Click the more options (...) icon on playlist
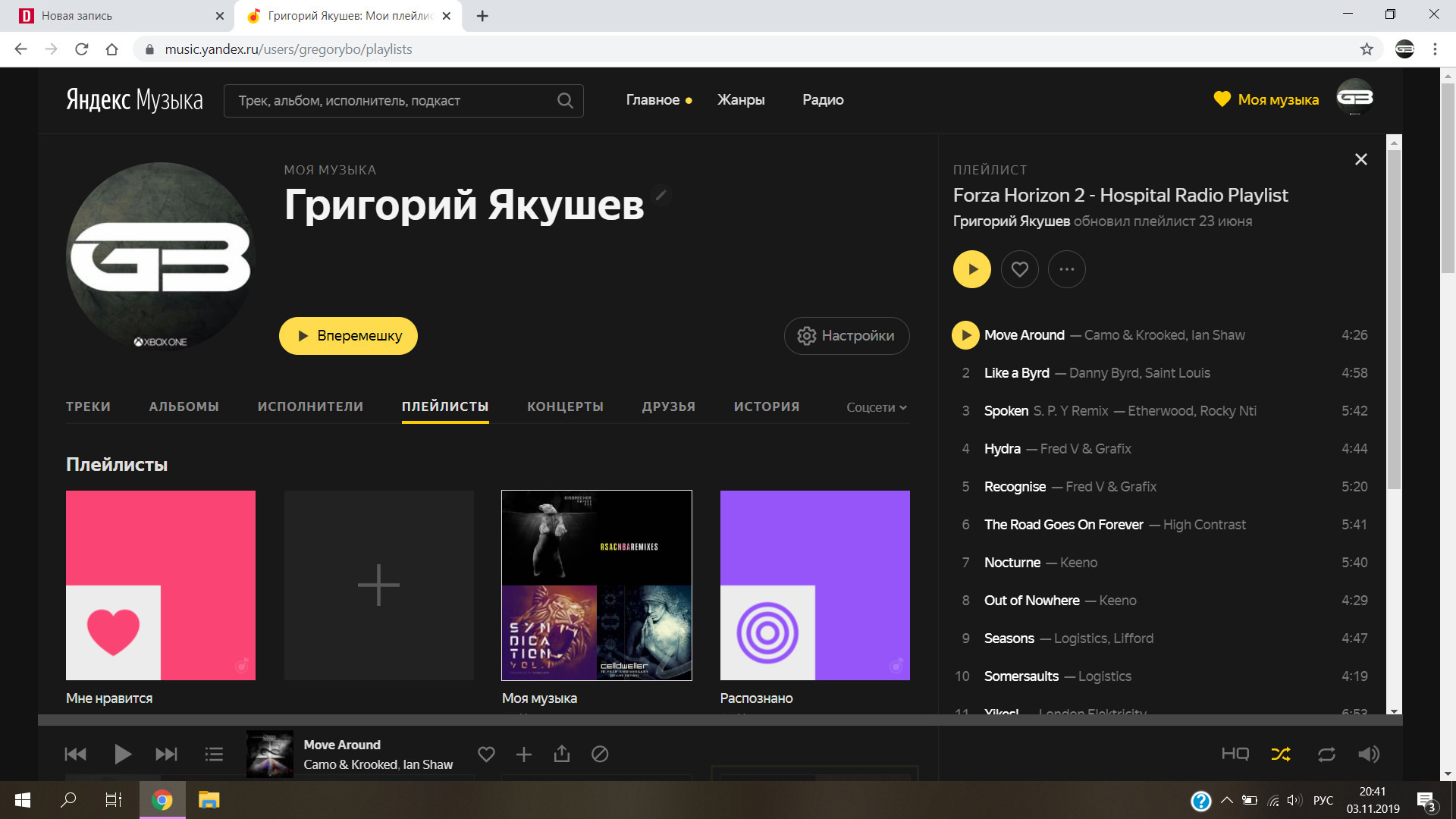Image resolution: width=1456 pixels, height=819 pixels. click(1066, 269)
